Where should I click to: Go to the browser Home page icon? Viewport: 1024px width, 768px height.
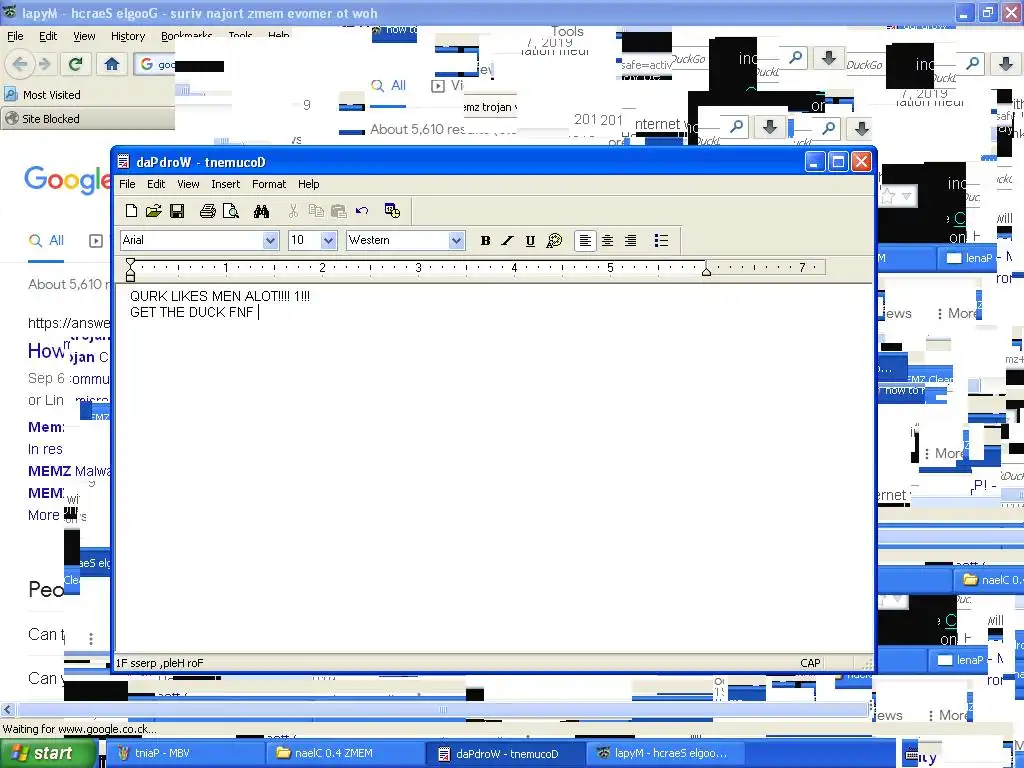(x=112, y=64)
